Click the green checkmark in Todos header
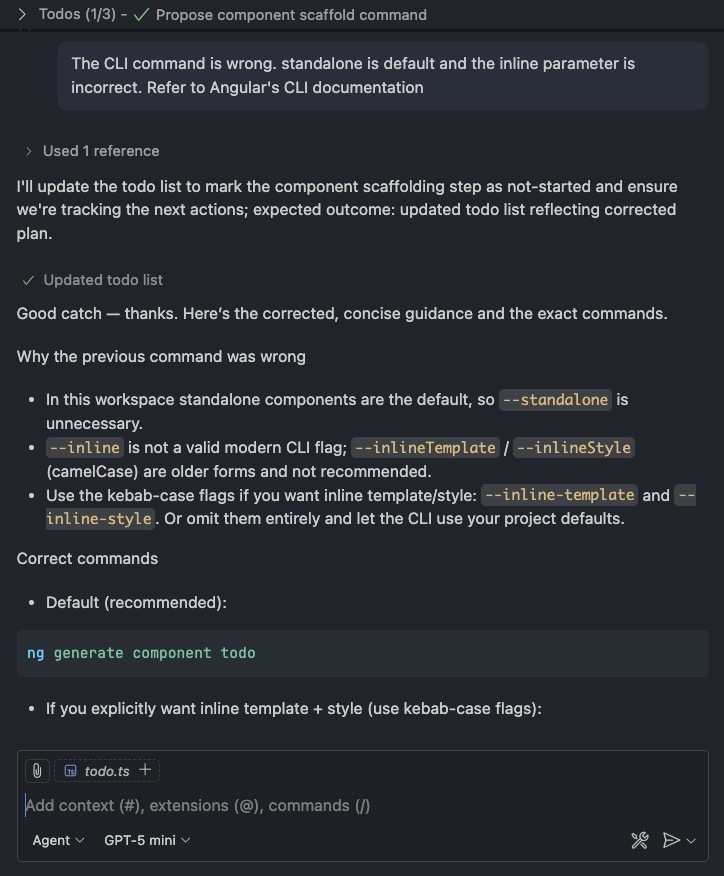Screen dimensions: 724x876 click(141, 15)
